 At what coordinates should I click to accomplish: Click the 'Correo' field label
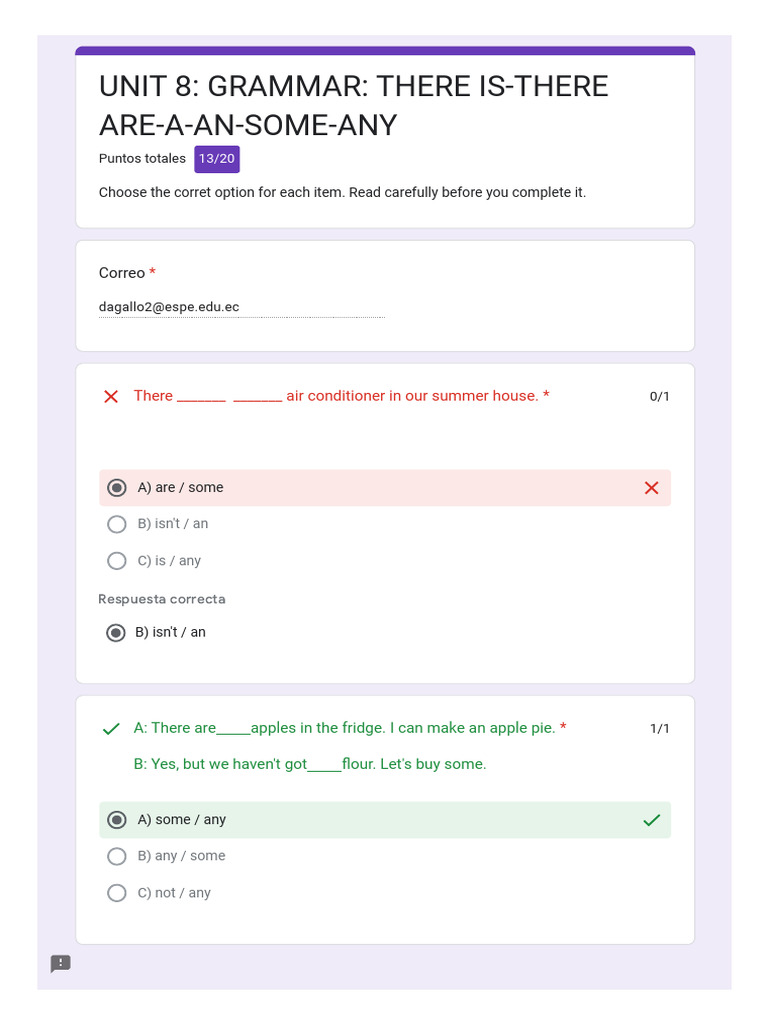click(122, 273)
